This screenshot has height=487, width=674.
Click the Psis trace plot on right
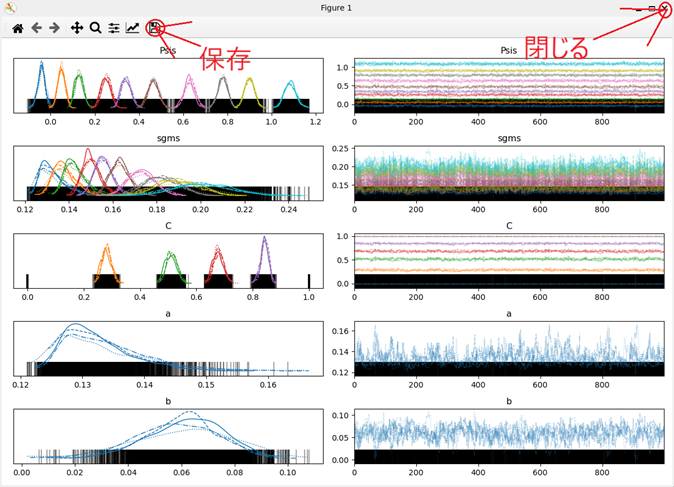pyautogui.click(x=510, y=85)
